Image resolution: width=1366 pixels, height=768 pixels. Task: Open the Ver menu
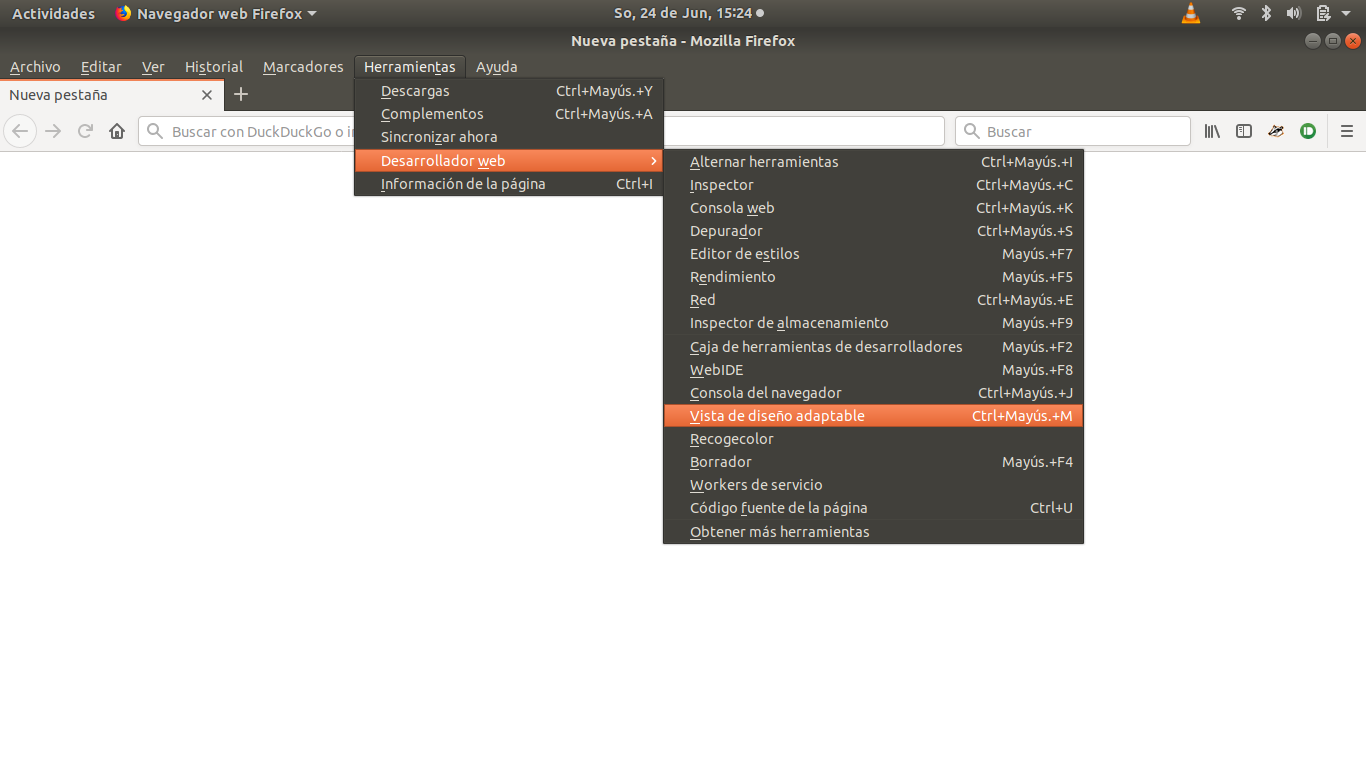(x=153, y=67)
